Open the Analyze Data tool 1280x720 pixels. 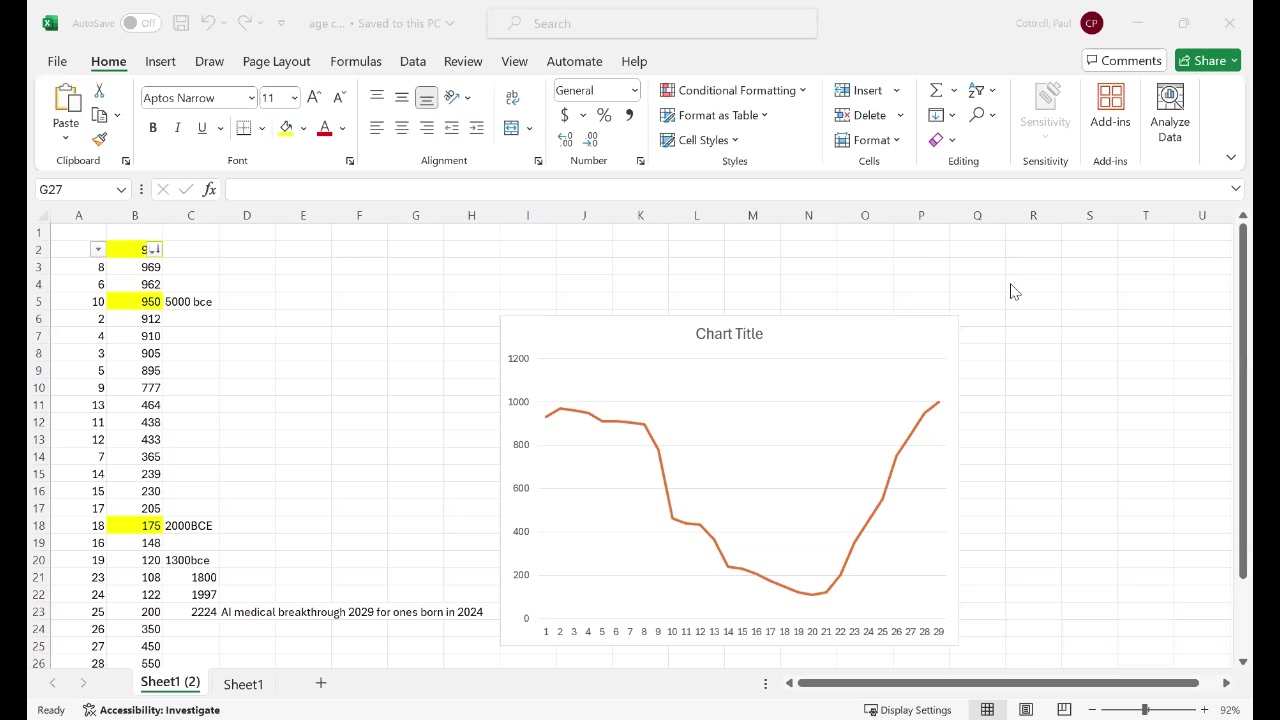[x=1169, y=112]
